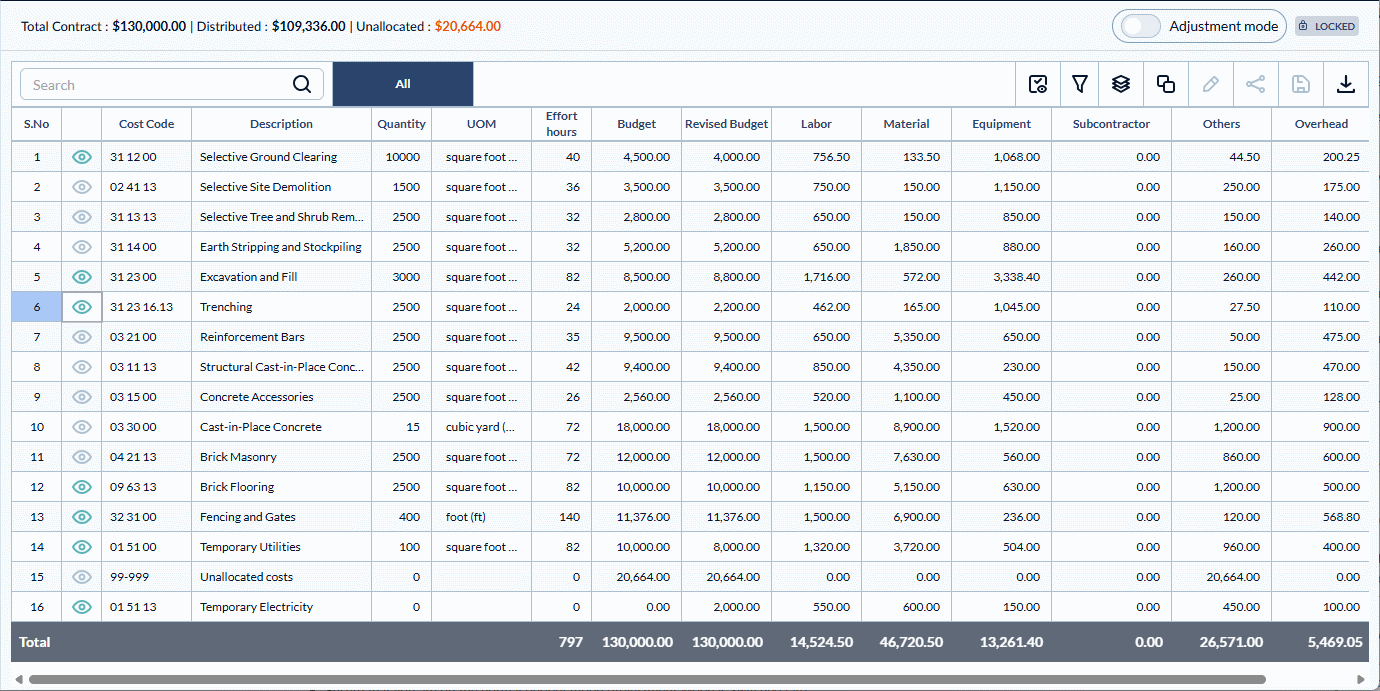Image resolution: width=1380 pixels, height=691 pixels.
Task: Click into the Search input field
Action: (x=155, y=85)
